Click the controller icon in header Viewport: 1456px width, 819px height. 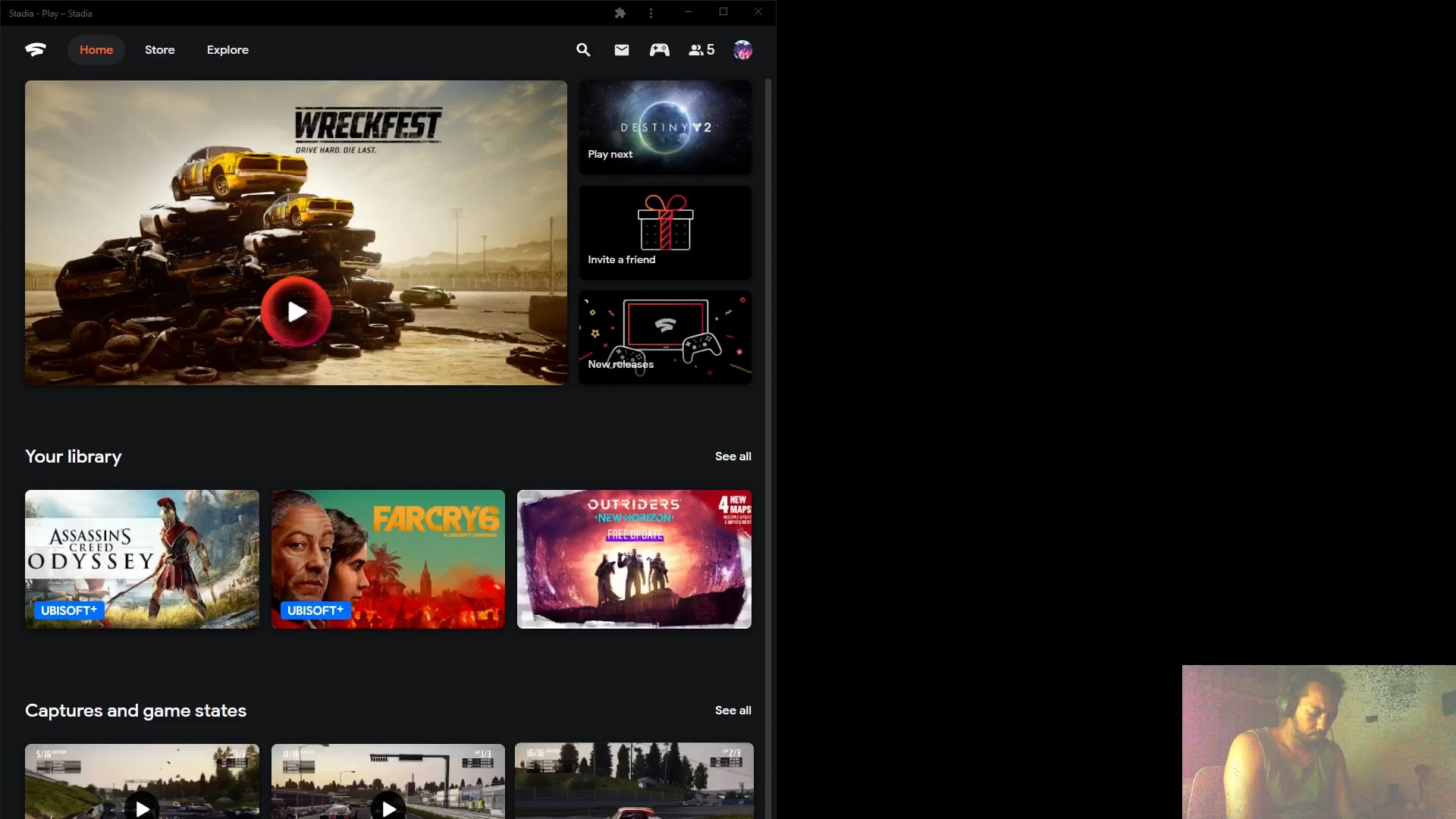pyautogui.click(x=660, y=50)
